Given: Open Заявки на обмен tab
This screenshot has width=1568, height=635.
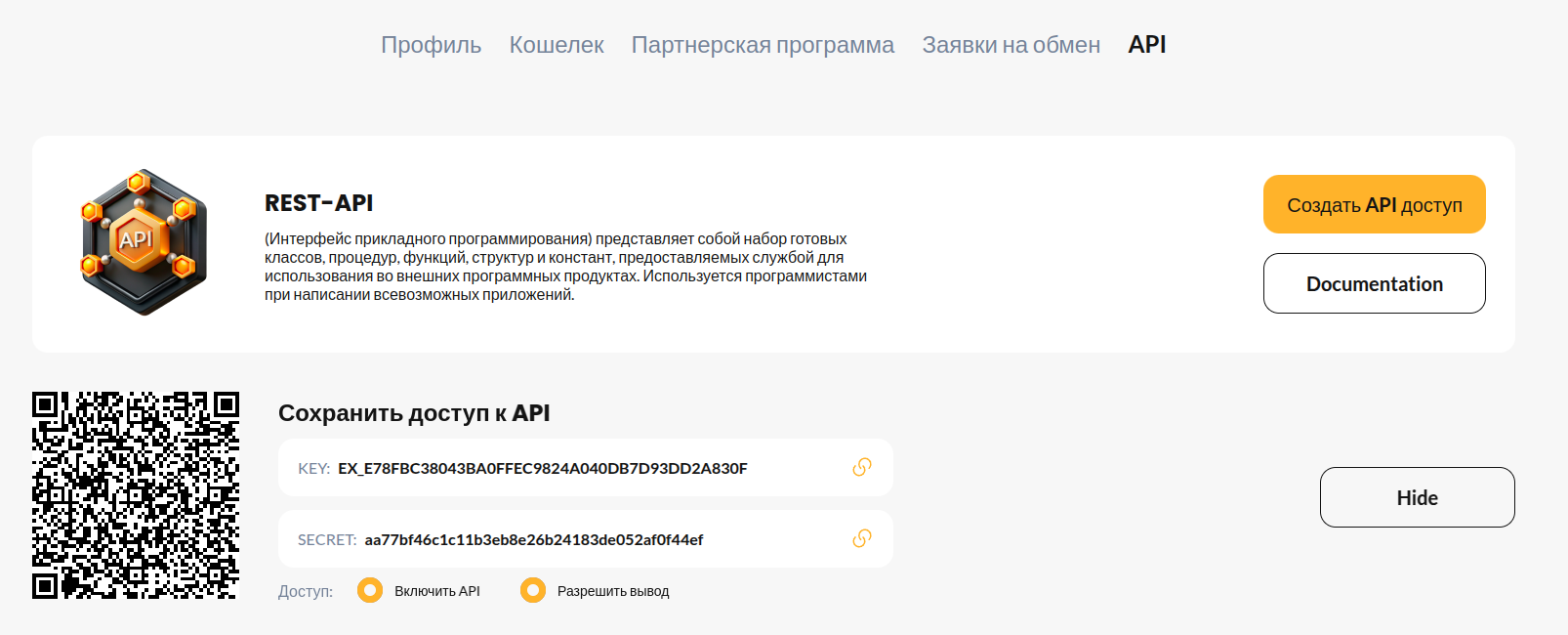Looking at the screenshot, I should point(1011,45).
